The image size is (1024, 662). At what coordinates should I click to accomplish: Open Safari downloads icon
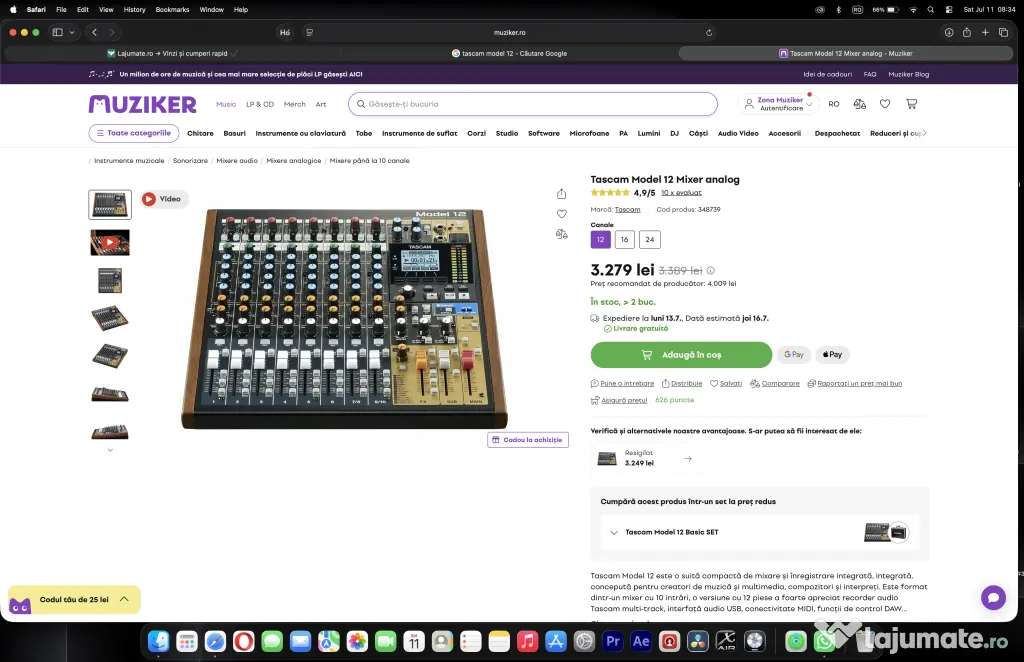click(x=948, y=32)
